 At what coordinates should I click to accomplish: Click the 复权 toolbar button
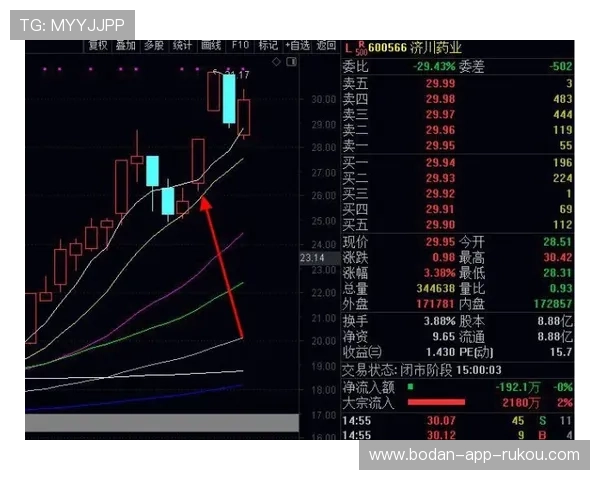(x=98, y=46)
